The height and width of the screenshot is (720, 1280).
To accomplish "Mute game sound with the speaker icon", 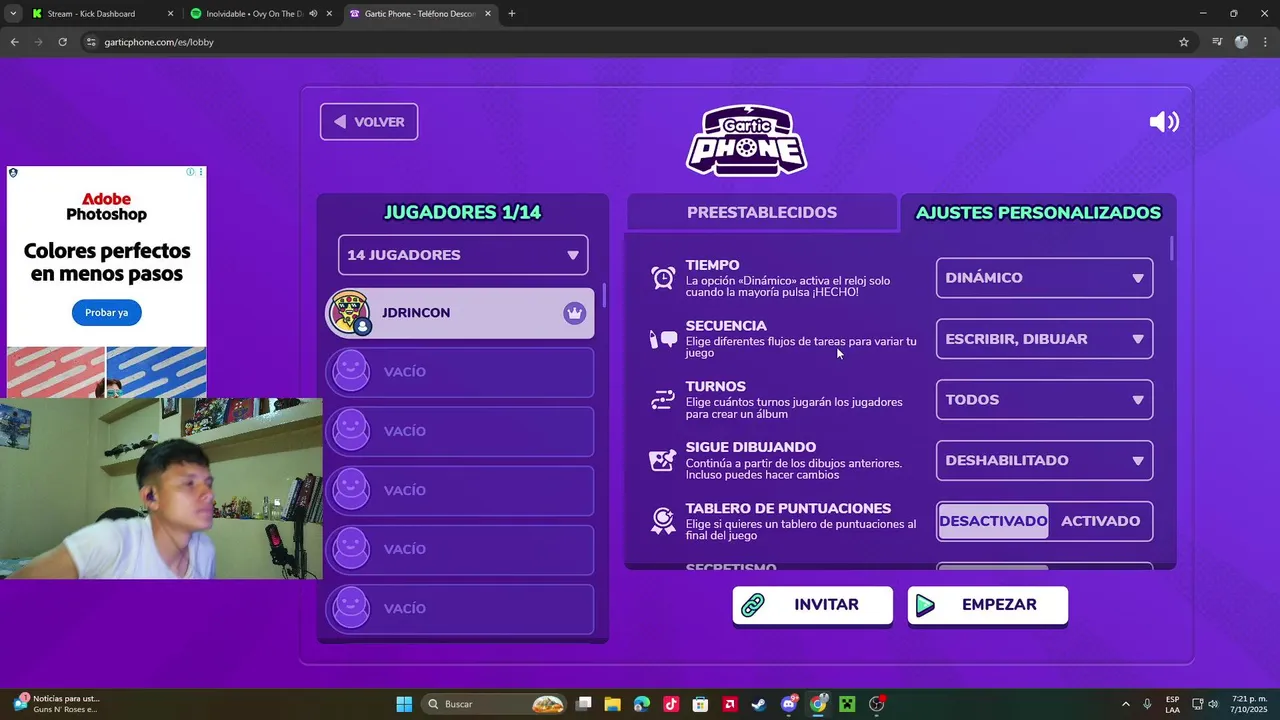I will click(1164, 122).
